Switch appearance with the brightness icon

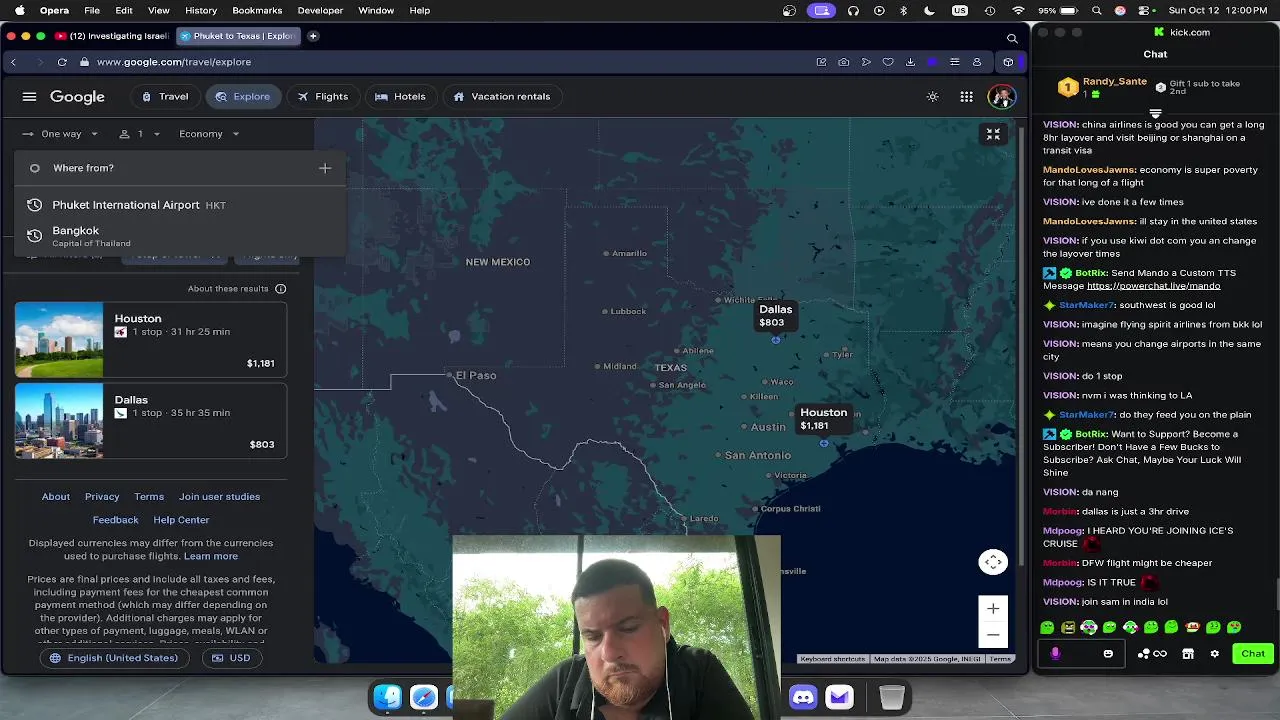tap(933, 97)
